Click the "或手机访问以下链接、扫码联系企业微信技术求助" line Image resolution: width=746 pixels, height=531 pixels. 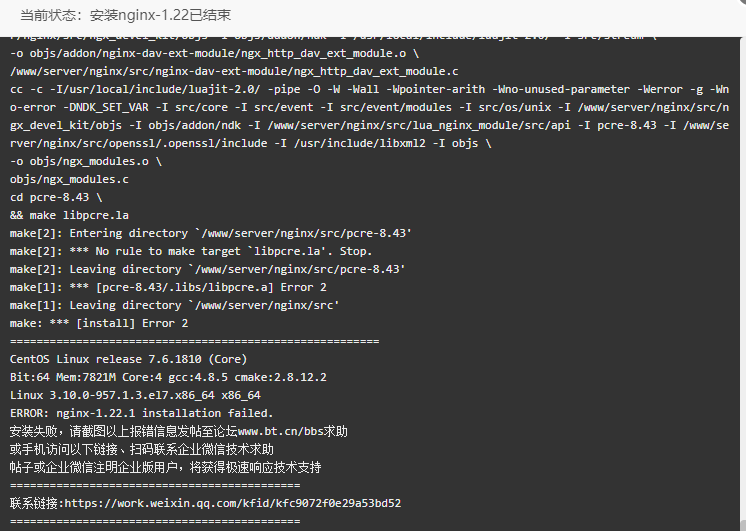[x=142, y=449]
